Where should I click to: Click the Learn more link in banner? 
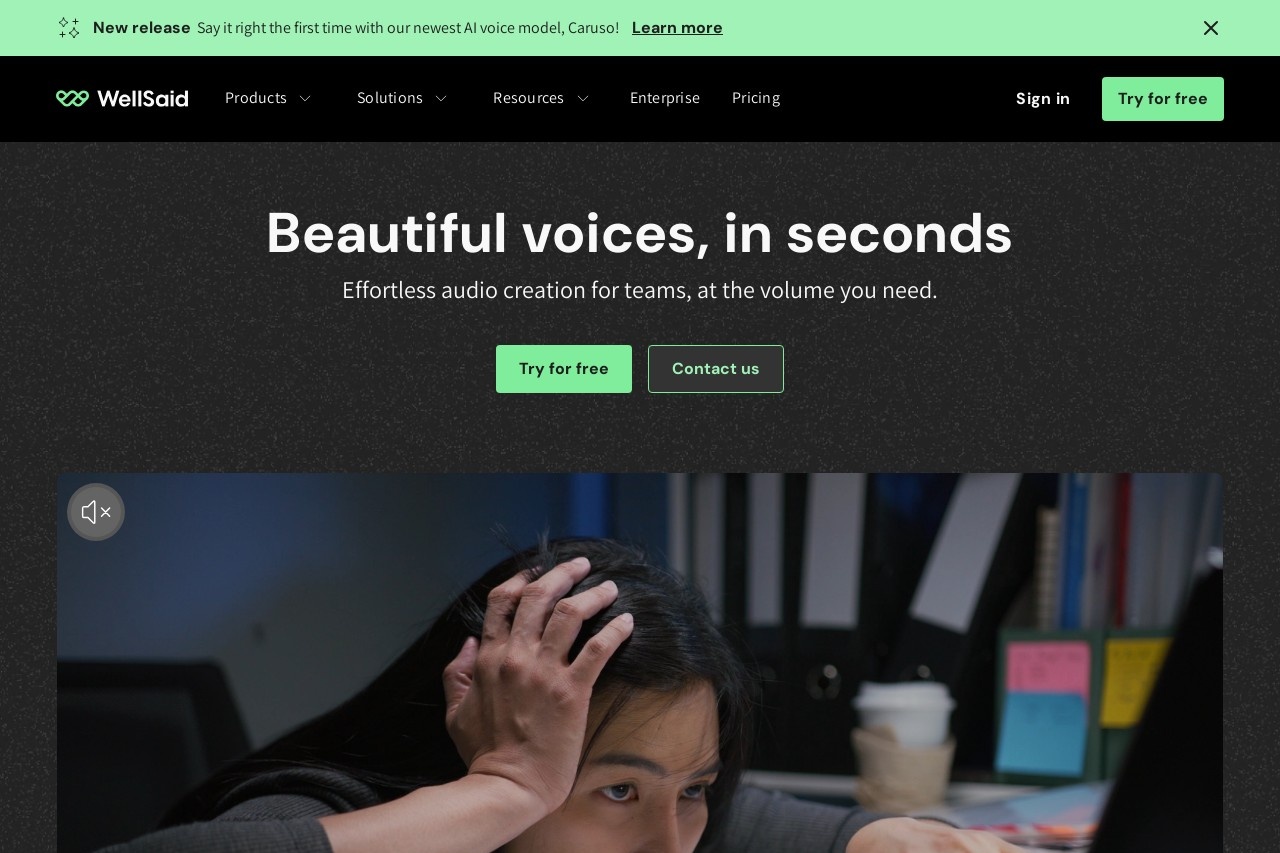[x=677, y=28]
